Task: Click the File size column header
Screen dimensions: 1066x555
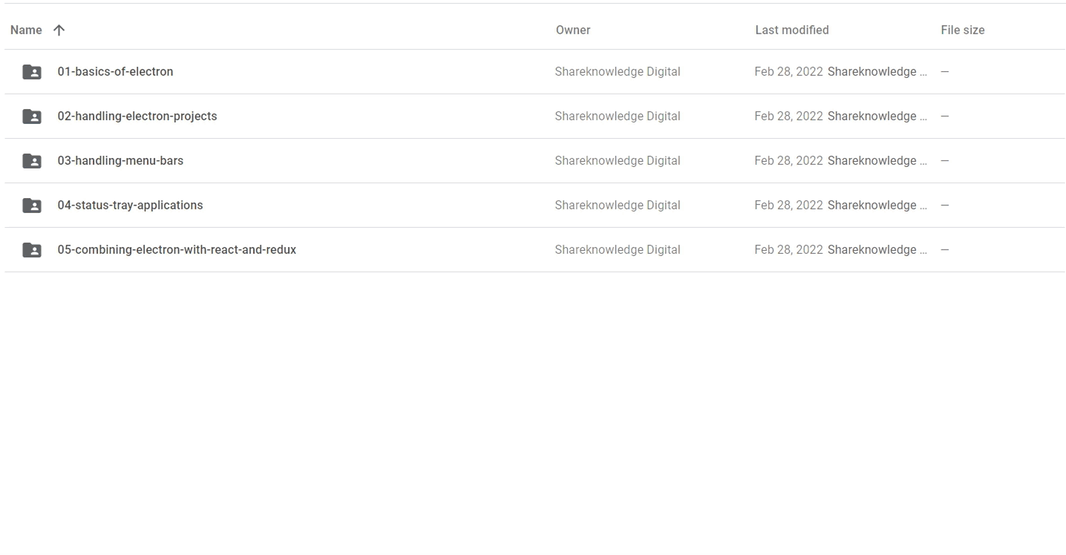Action: tap(963, 30)
